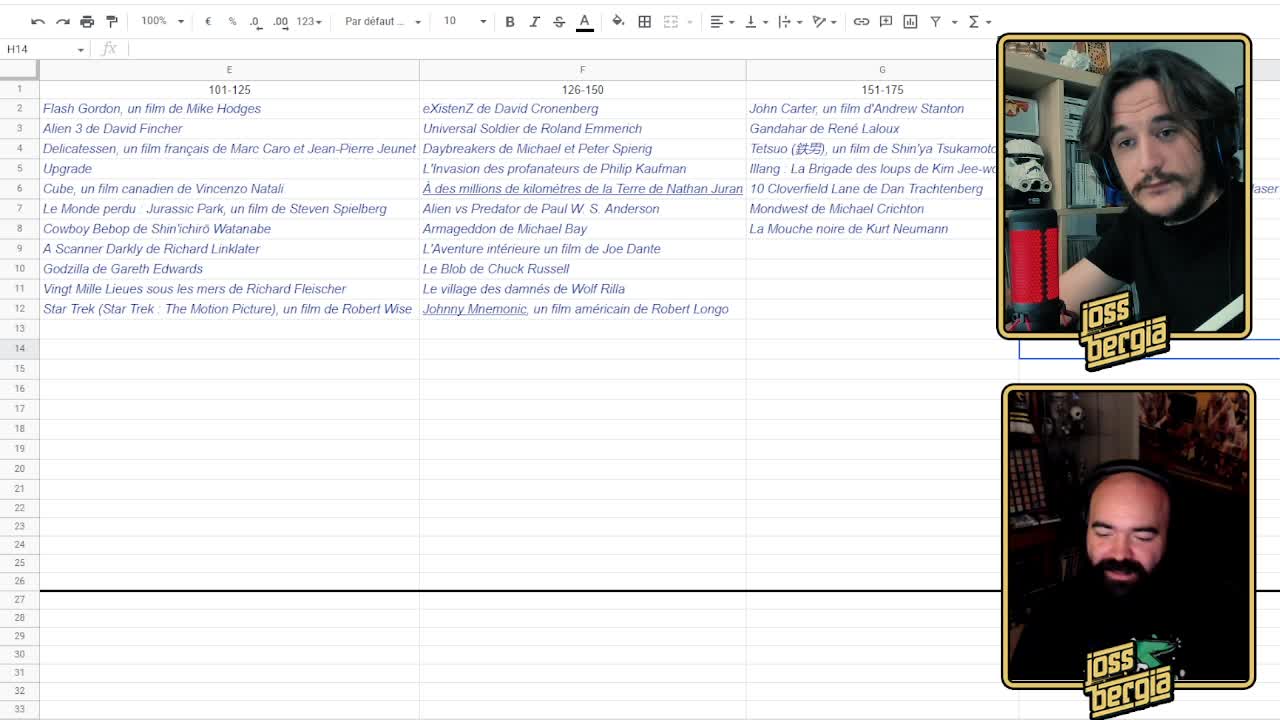Image resolution: width=1280 pixels, height=720 pixels.
Task: Select the 'Star Trek' Robert Wise cell
Action: pos(229,309)
